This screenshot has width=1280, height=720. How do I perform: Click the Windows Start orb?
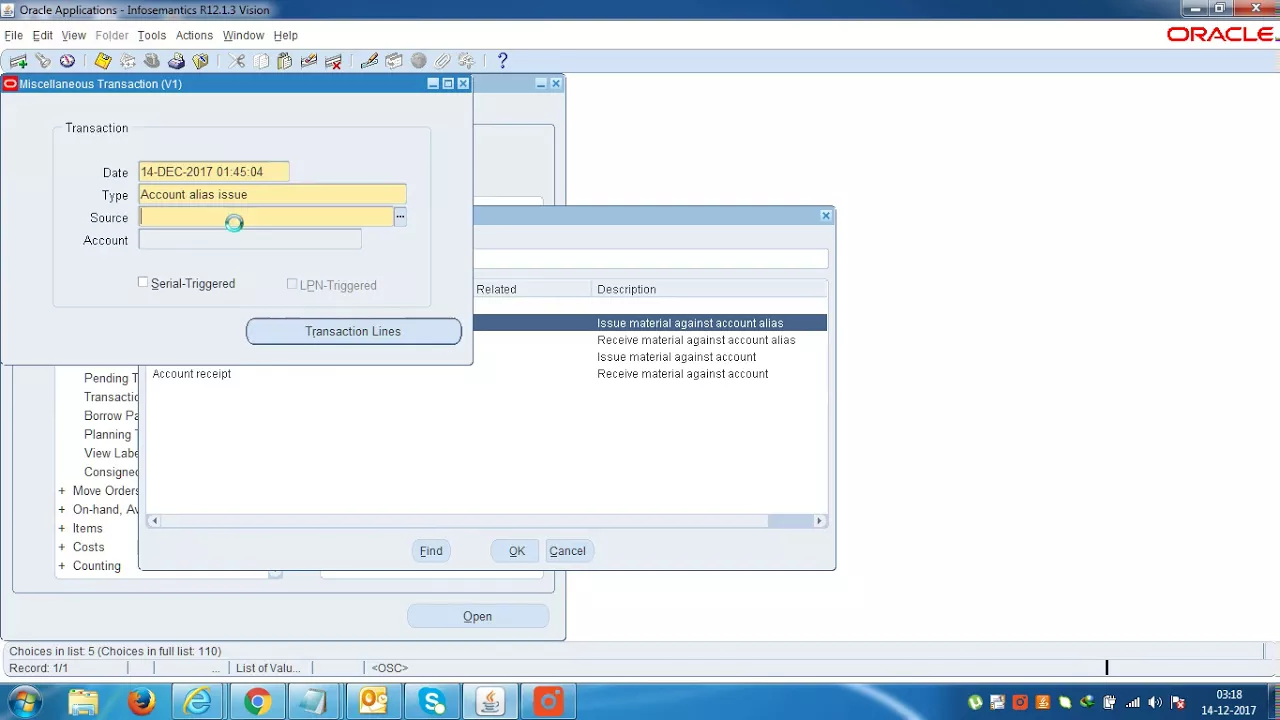pyautogui.click(x=25, y=702)
